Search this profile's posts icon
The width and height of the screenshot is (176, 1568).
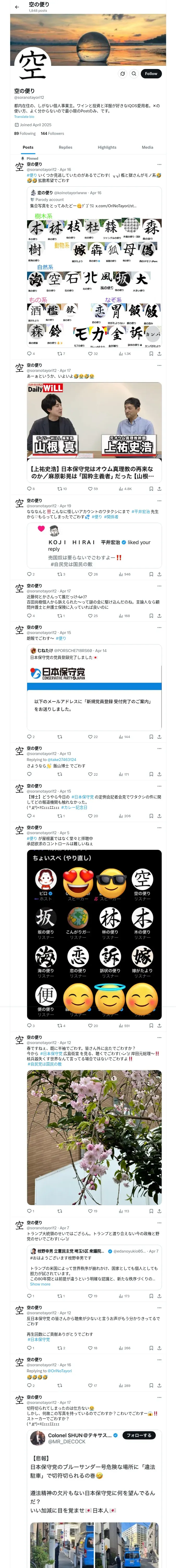click(x=133, y=74)
